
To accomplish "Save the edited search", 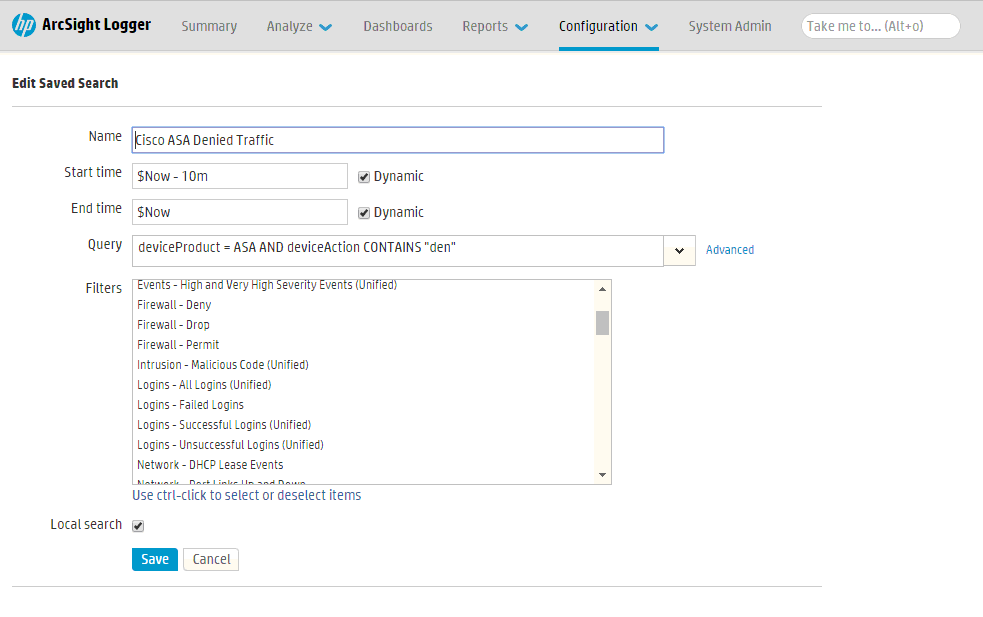I will (155, 559).
